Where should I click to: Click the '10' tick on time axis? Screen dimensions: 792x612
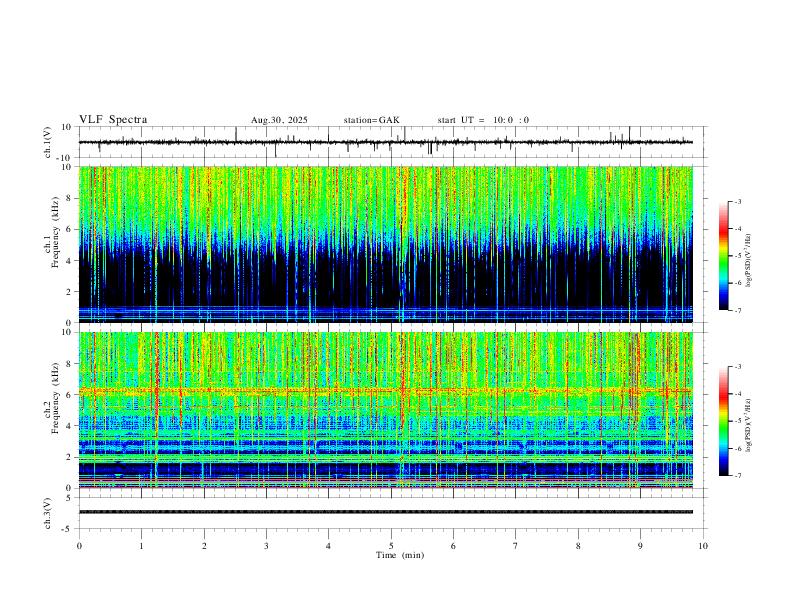[x=703, y=546]
